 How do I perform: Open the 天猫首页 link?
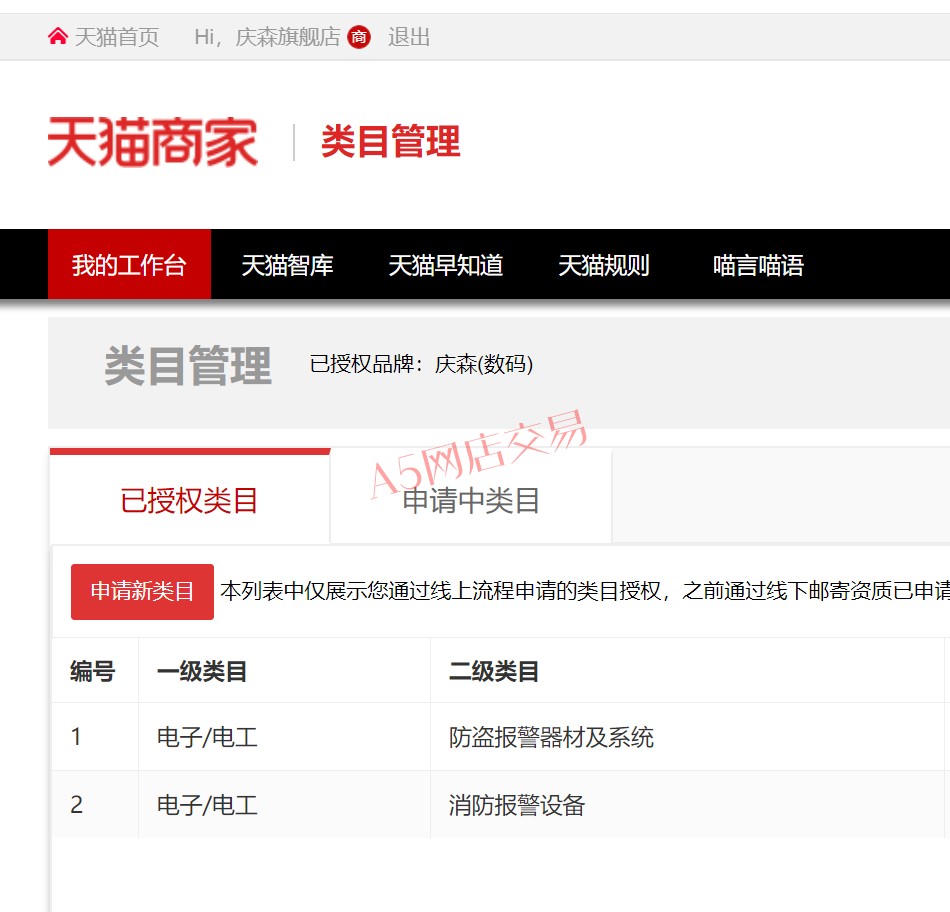click(116, 37)
